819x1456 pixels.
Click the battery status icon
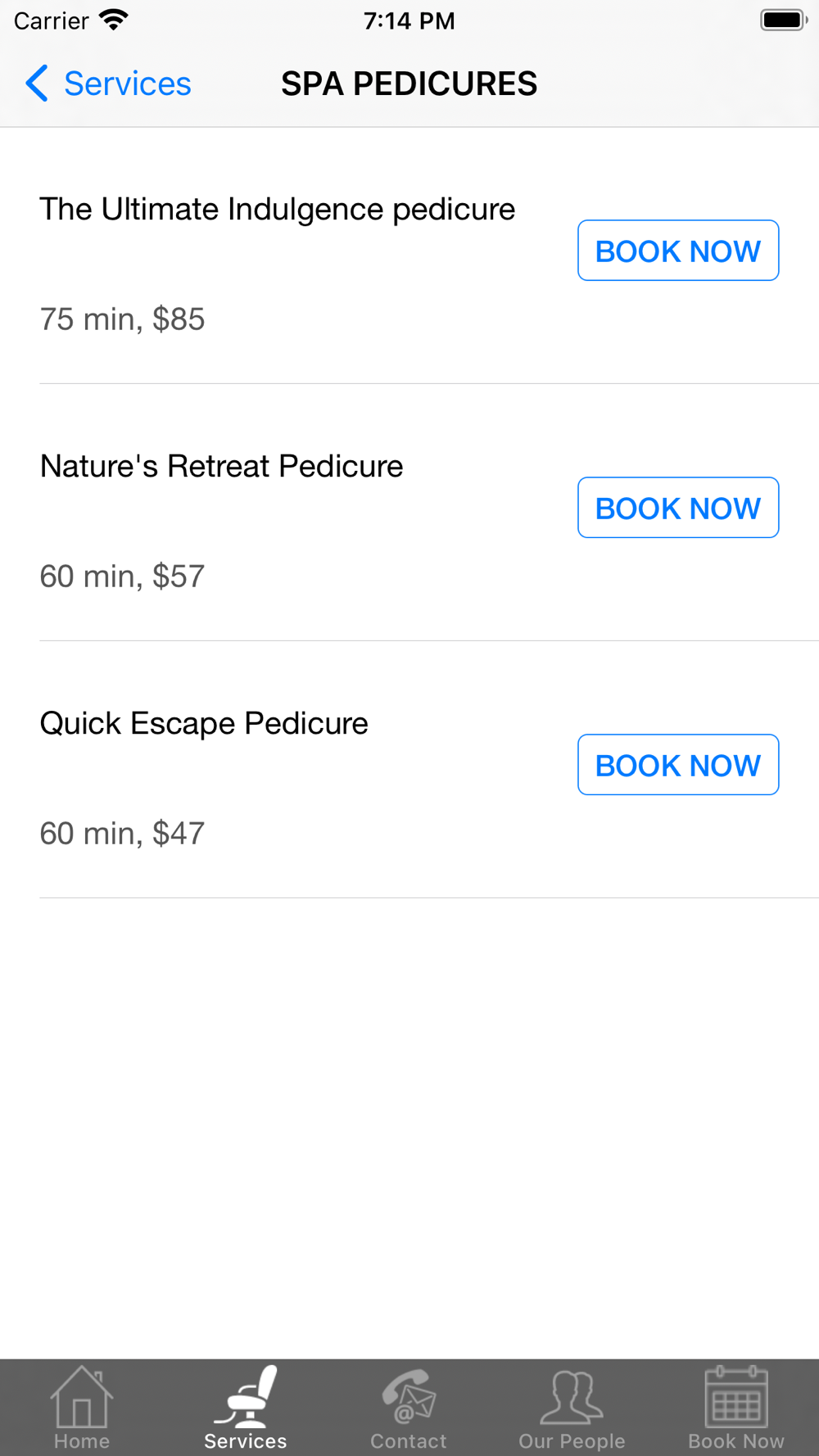tap(784, 20)
